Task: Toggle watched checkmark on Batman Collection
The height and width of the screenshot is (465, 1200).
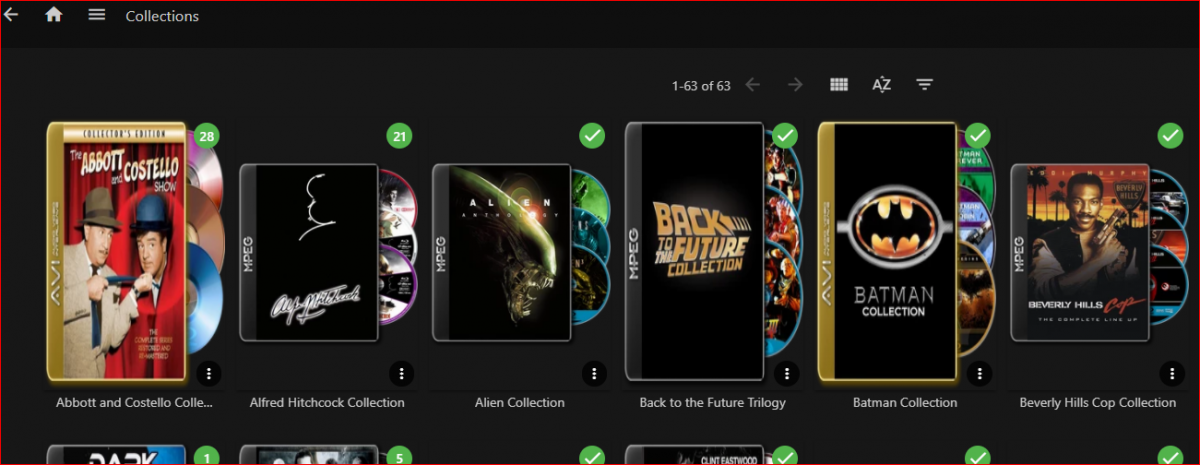Action: point(979,135)
